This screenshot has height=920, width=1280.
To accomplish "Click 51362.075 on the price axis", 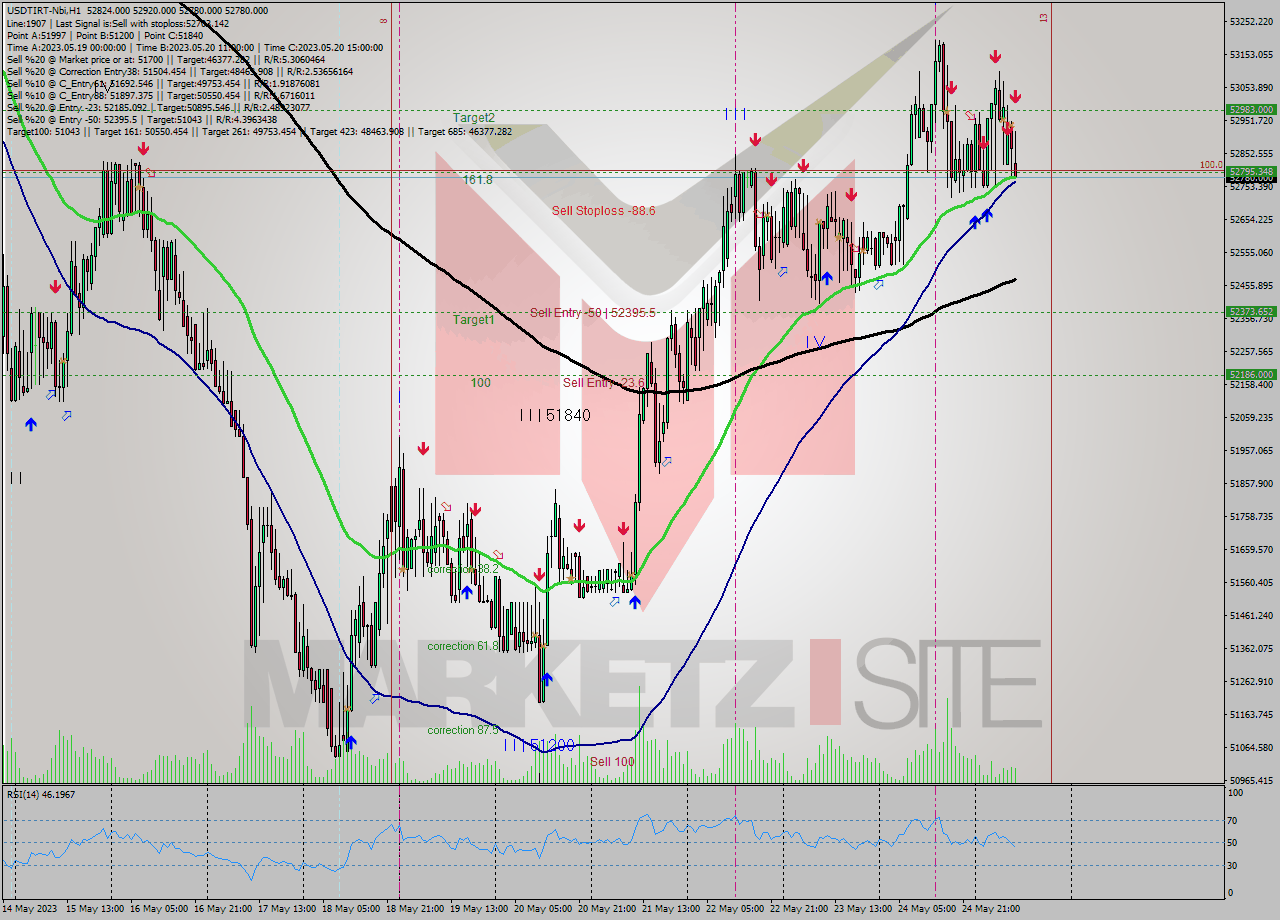I will [1251, 648].
